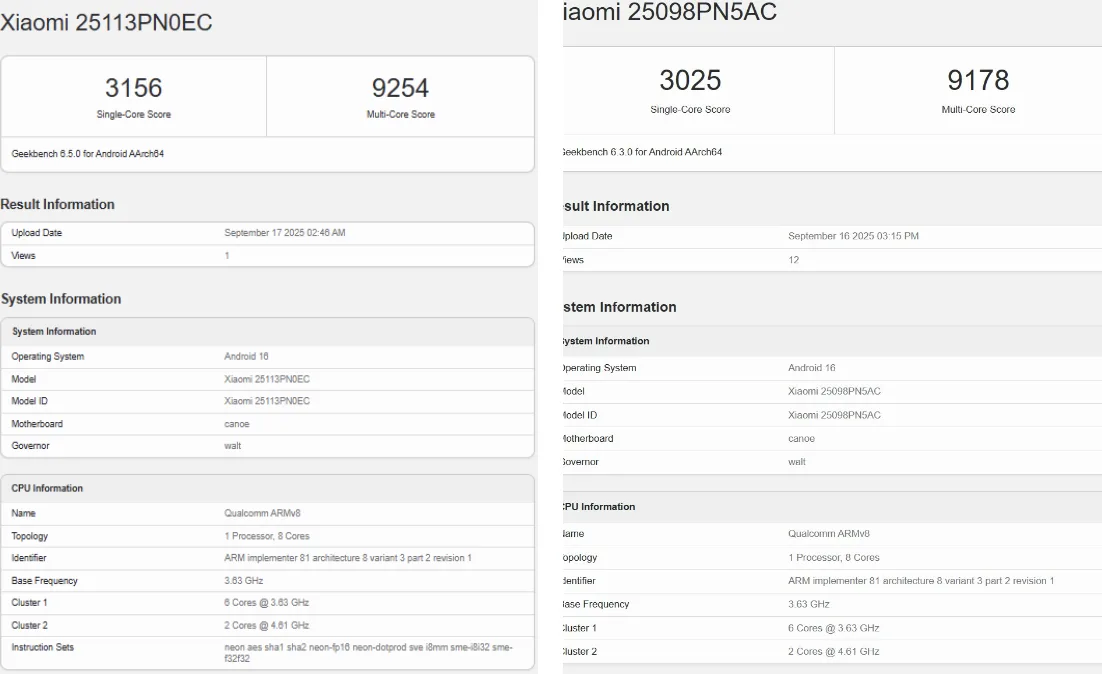Click '2 Cores @ 4.61 GHz' in 25098PN5AC result
This screenshot has height=674, width=1102.
[x=834, y=652]
